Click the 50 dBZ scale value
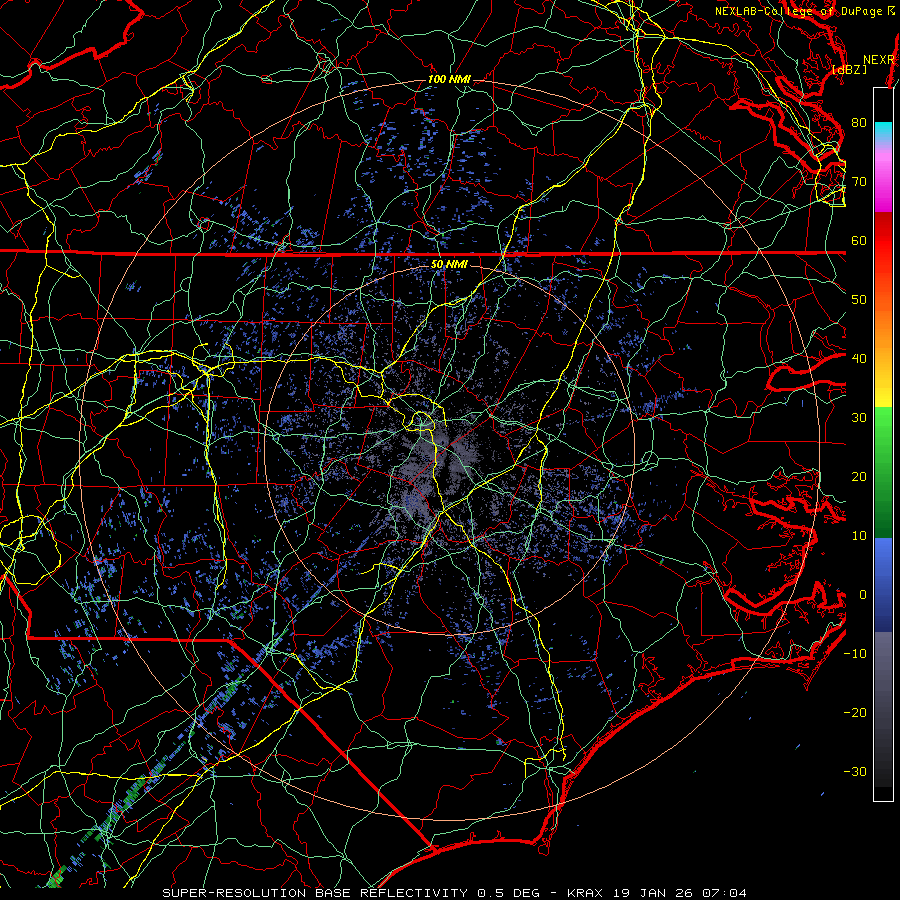Screen dimensions: 900x900 click(859, 300)
